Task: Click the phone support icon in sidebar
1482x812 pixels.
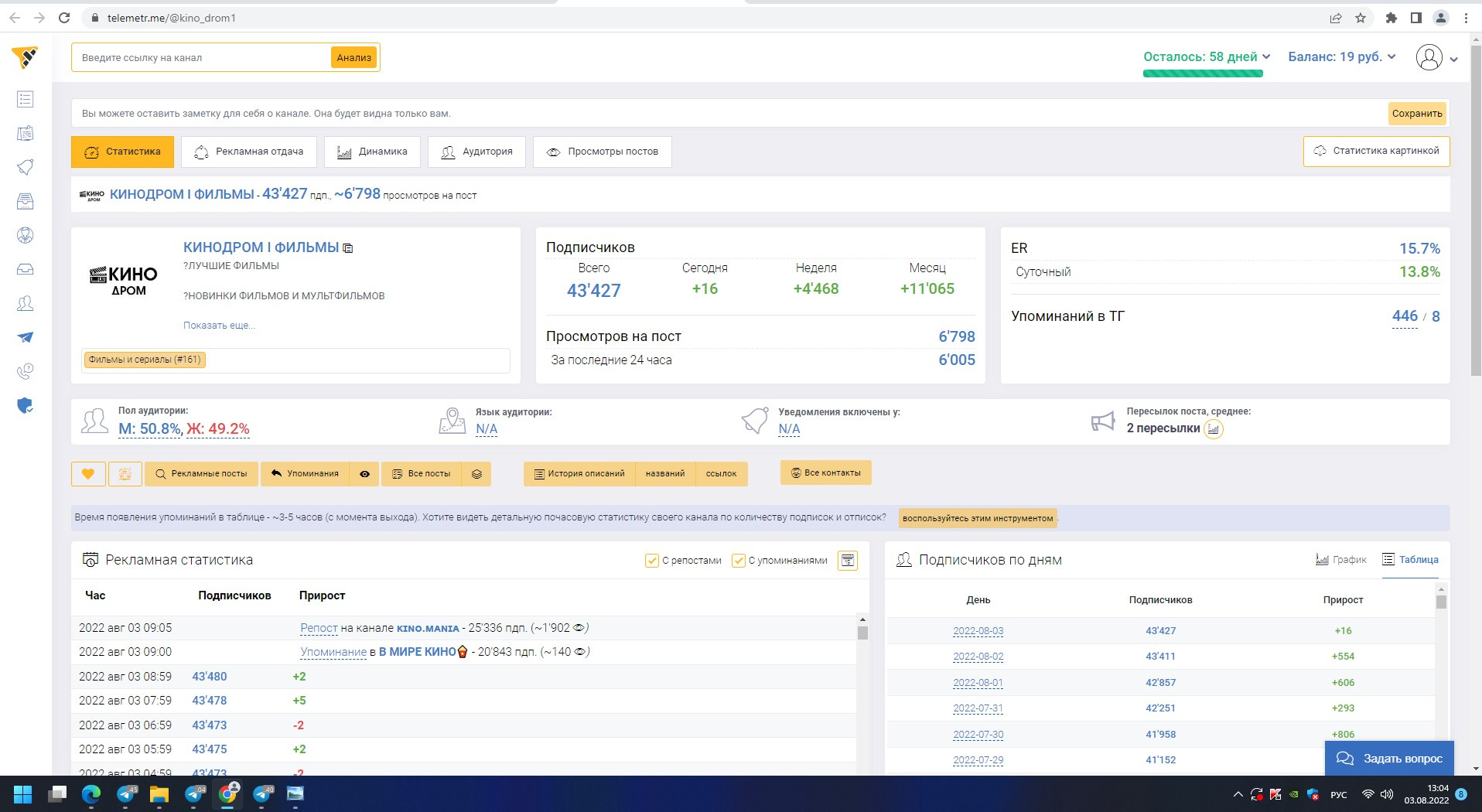Action: click(26, 372)
